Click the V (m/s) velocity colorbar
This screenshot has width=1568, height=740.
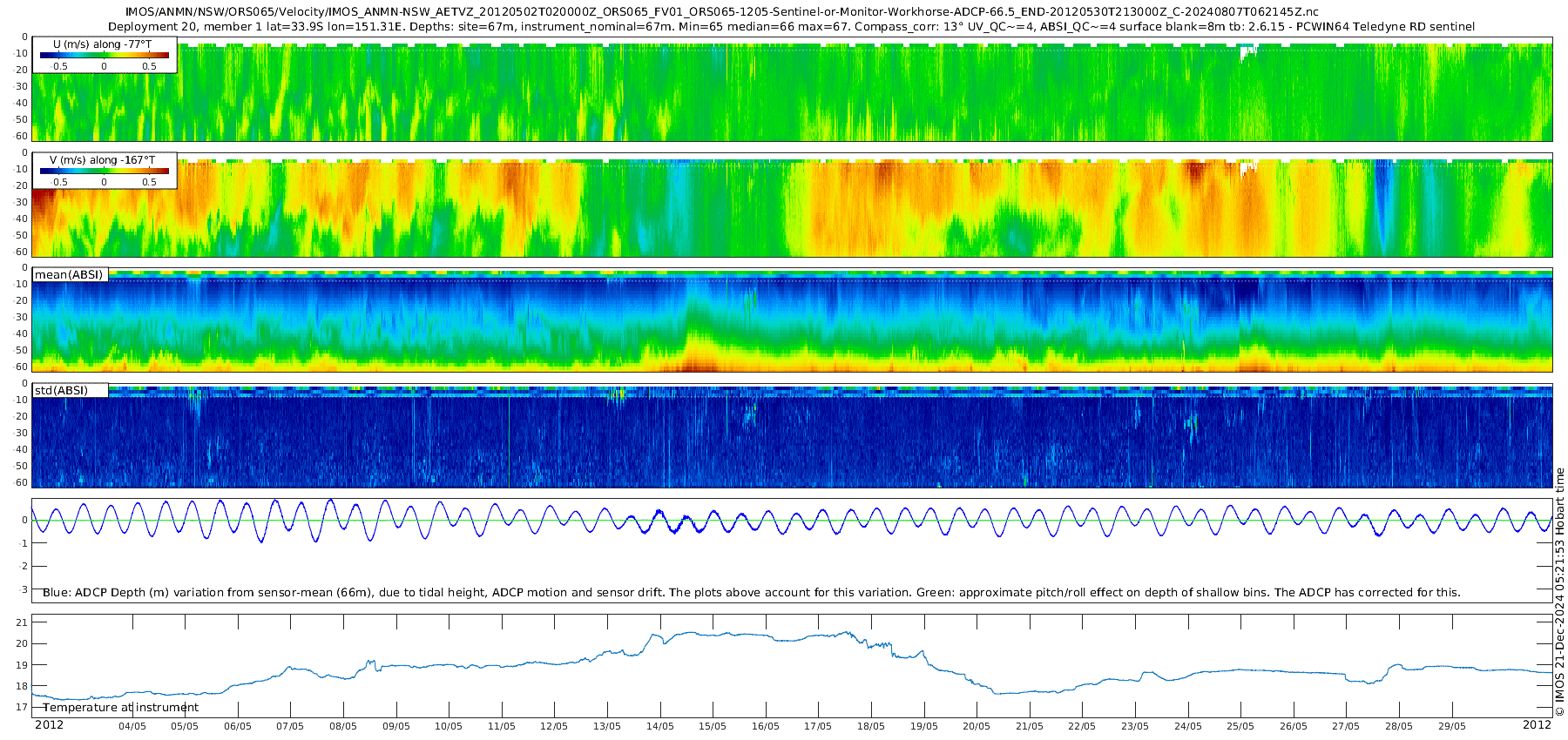coord(104,171)
